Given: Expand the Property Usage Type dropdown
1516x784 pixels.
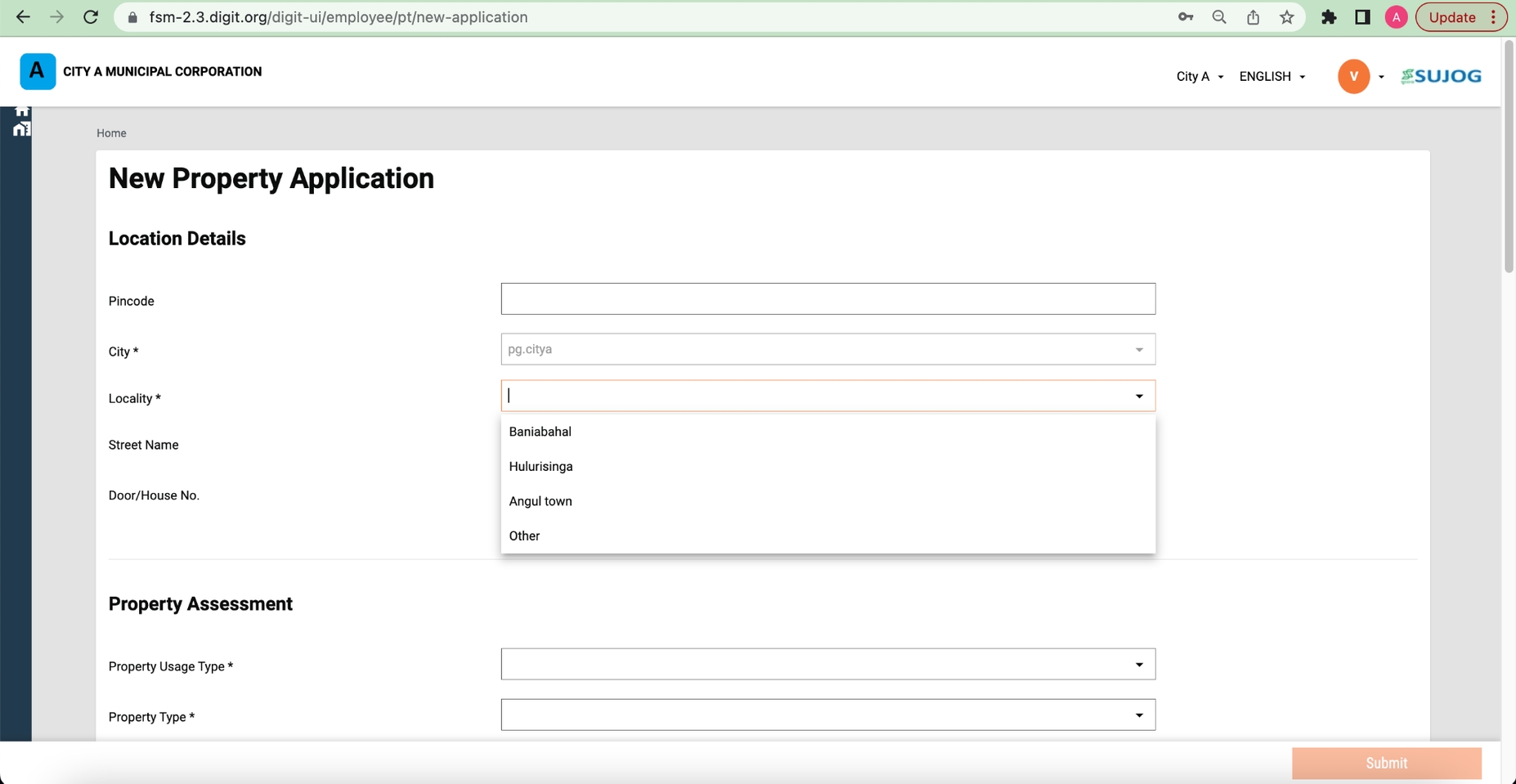Looking at the screenshot, I should [828, 664].
